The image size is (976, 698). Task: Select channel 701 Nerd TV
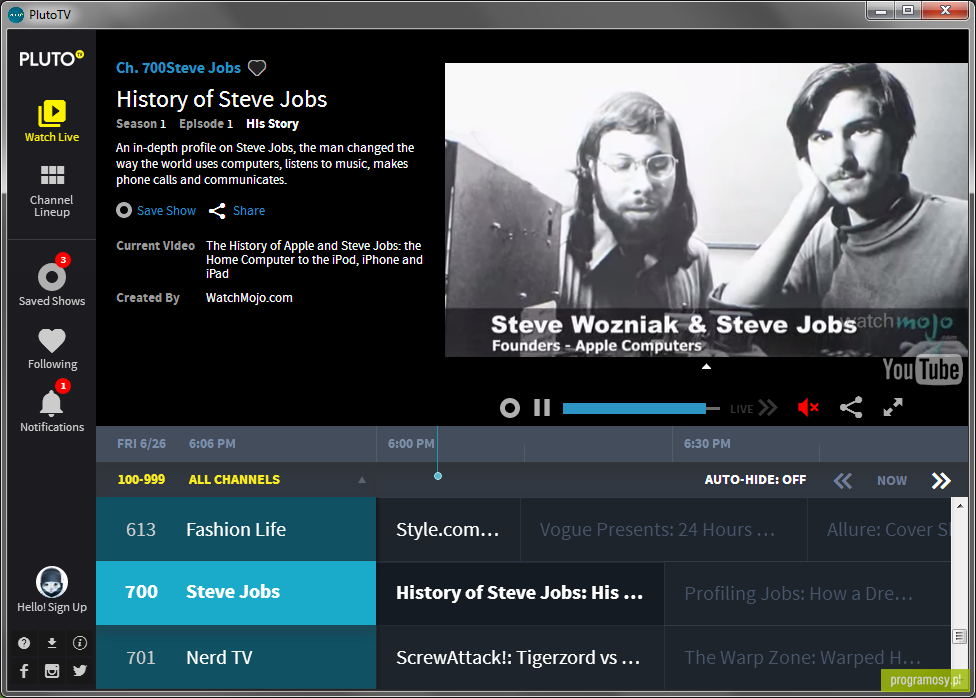(x=236, y=657)
